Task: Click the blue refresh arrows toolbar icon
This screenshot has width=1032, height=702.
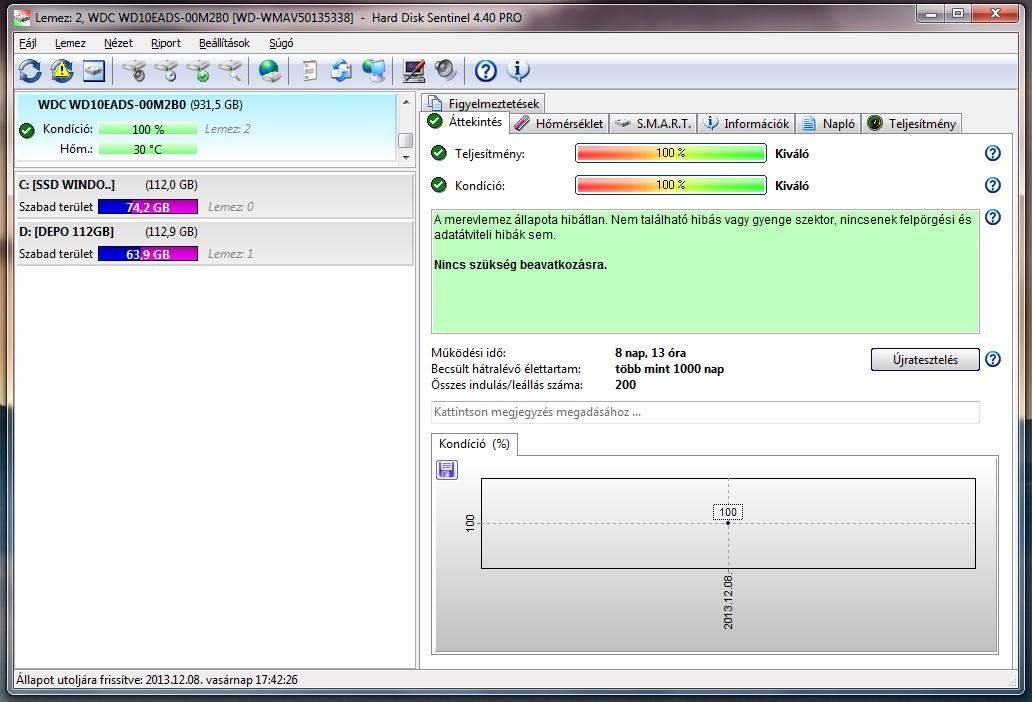Action: (30, 70)
